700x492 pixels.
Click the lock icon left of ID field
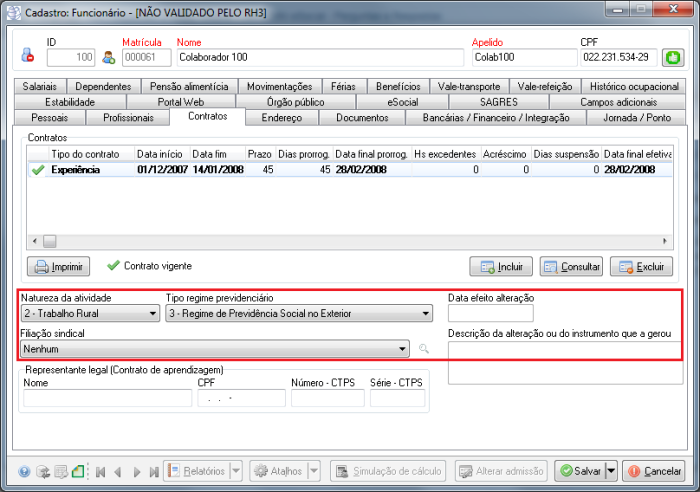pos(27,57)
